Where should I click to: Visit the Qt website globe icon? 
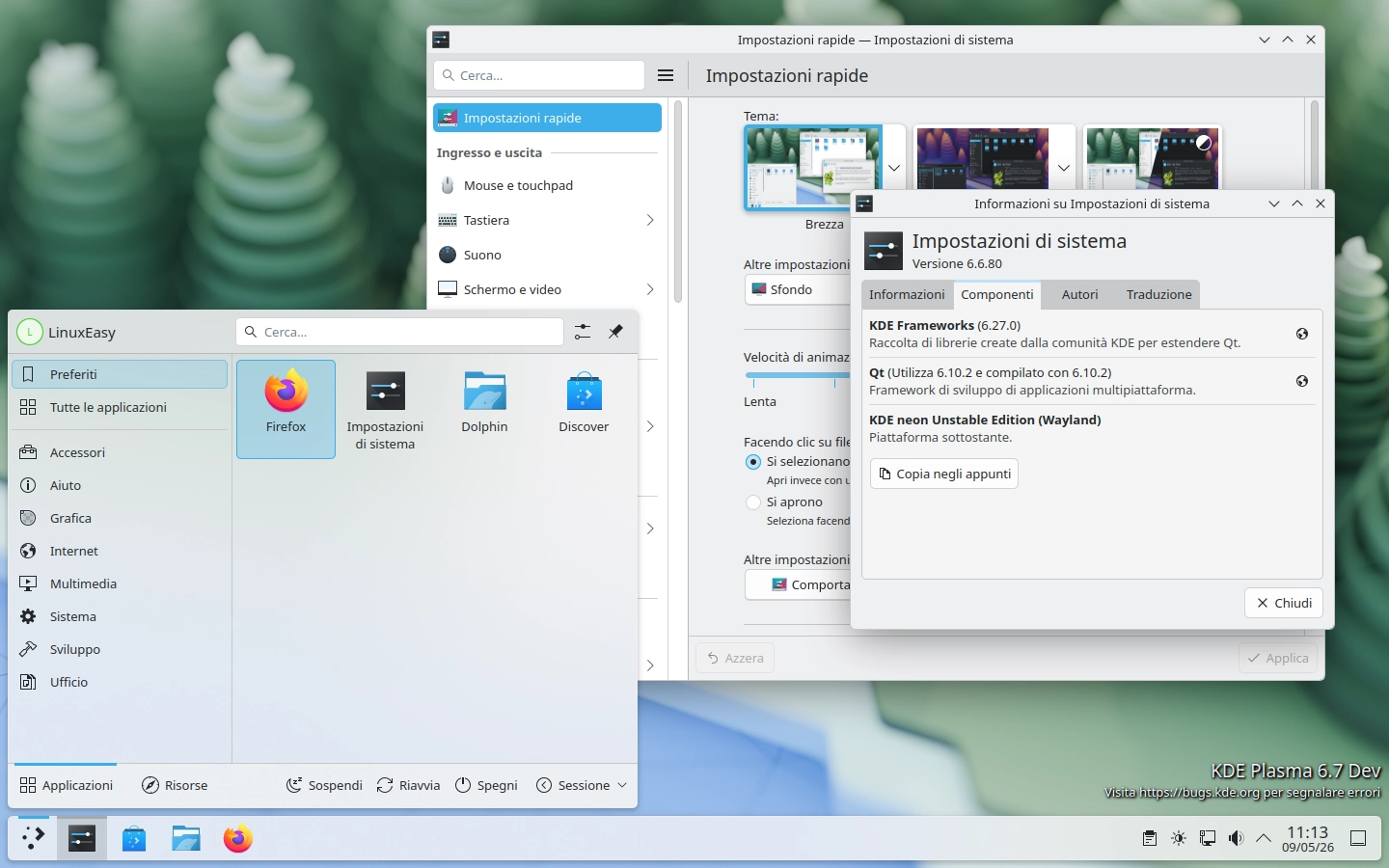[1302, 381]
